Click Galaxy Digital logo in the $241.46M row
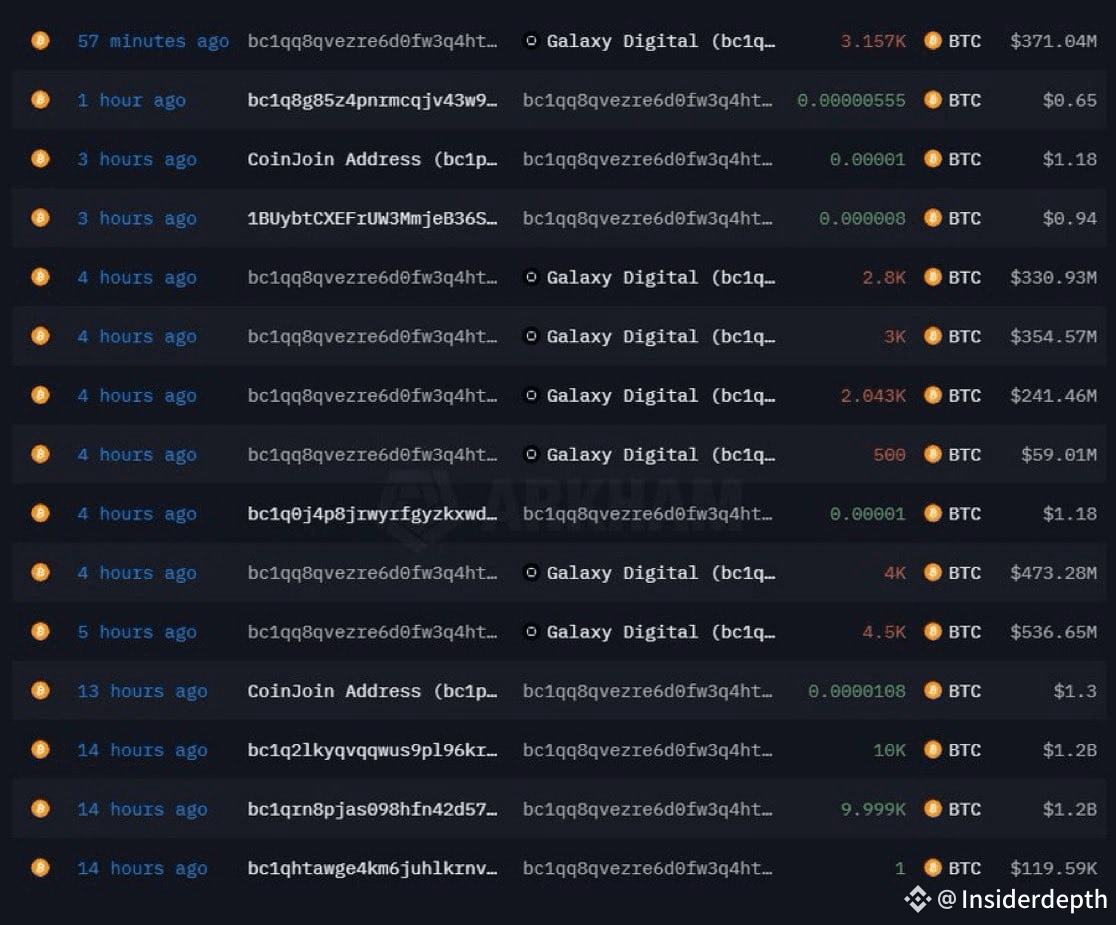Viewport: 1116px width, 925px height. point(530,395)
